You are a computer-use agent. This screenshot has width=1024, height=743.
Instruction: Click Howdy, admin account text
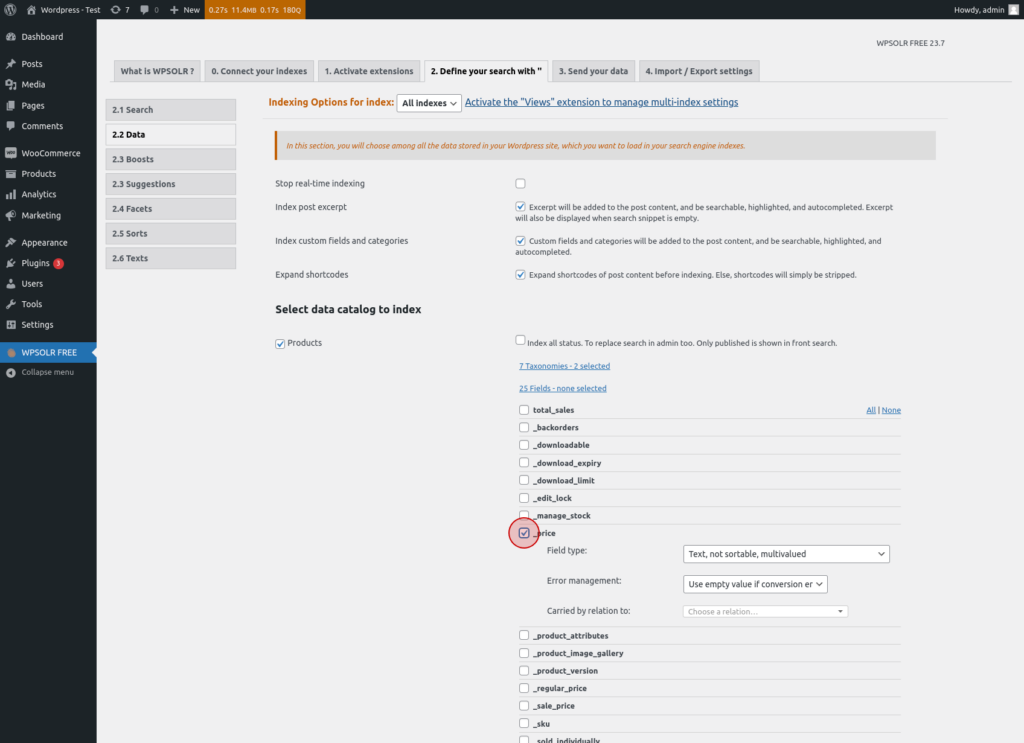tap(979, 10)
